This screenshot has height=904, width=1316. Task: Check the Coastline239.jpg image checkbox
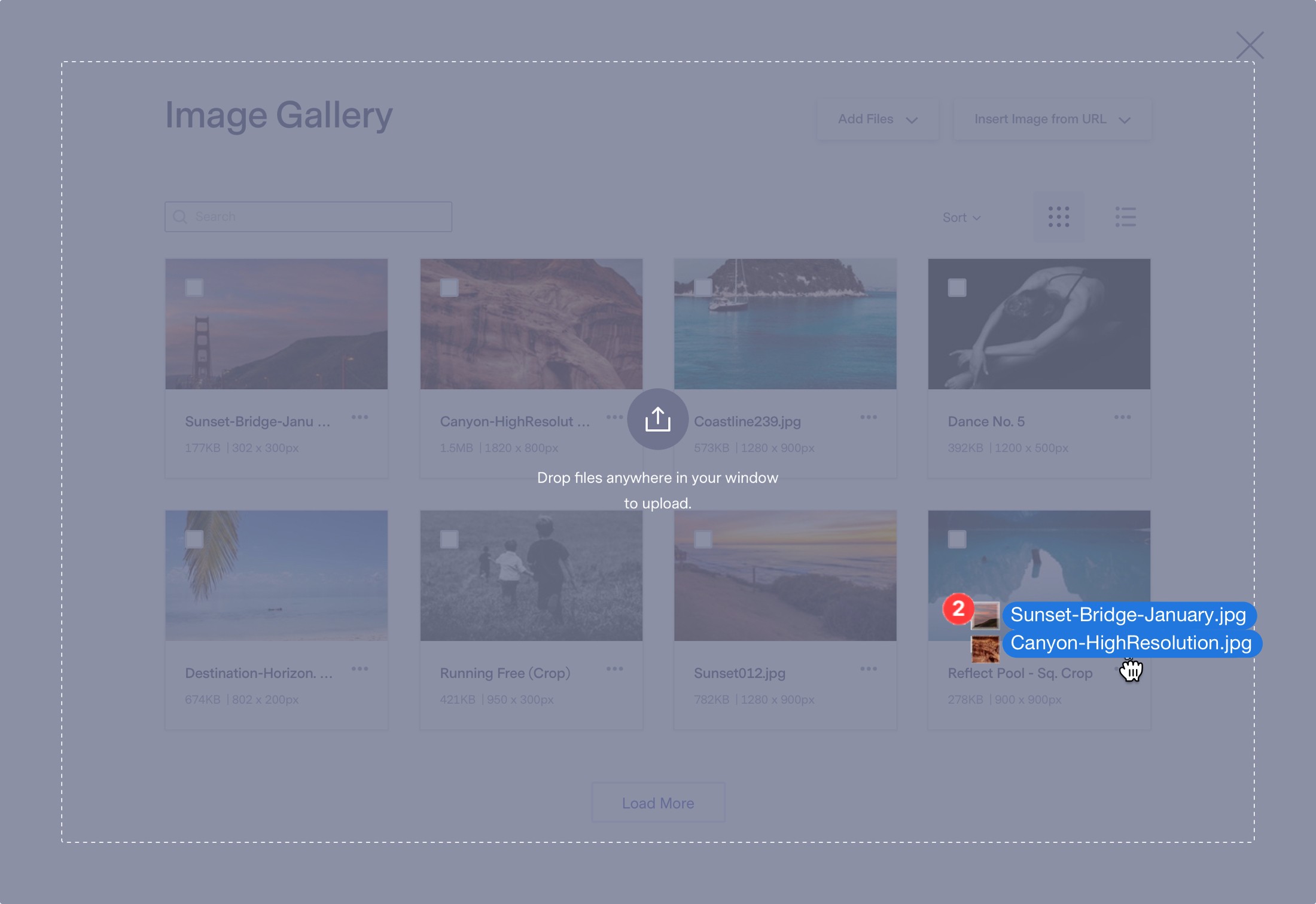click(703, 288)
